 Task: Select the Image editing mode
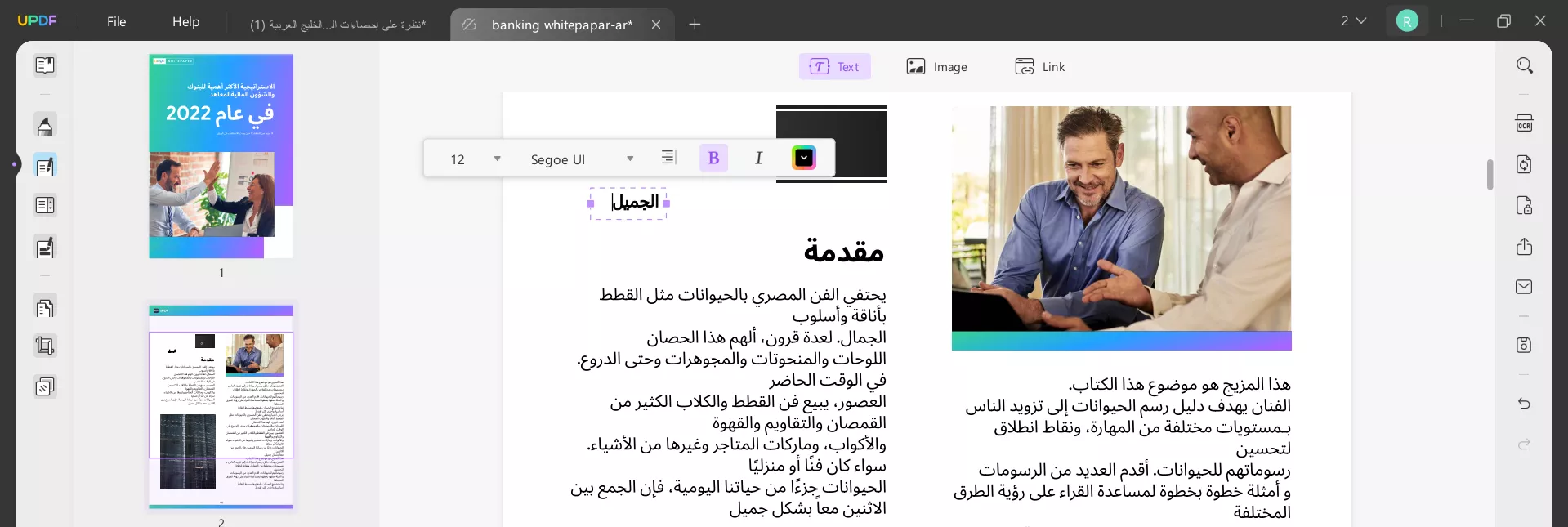[x=936, y=67]
